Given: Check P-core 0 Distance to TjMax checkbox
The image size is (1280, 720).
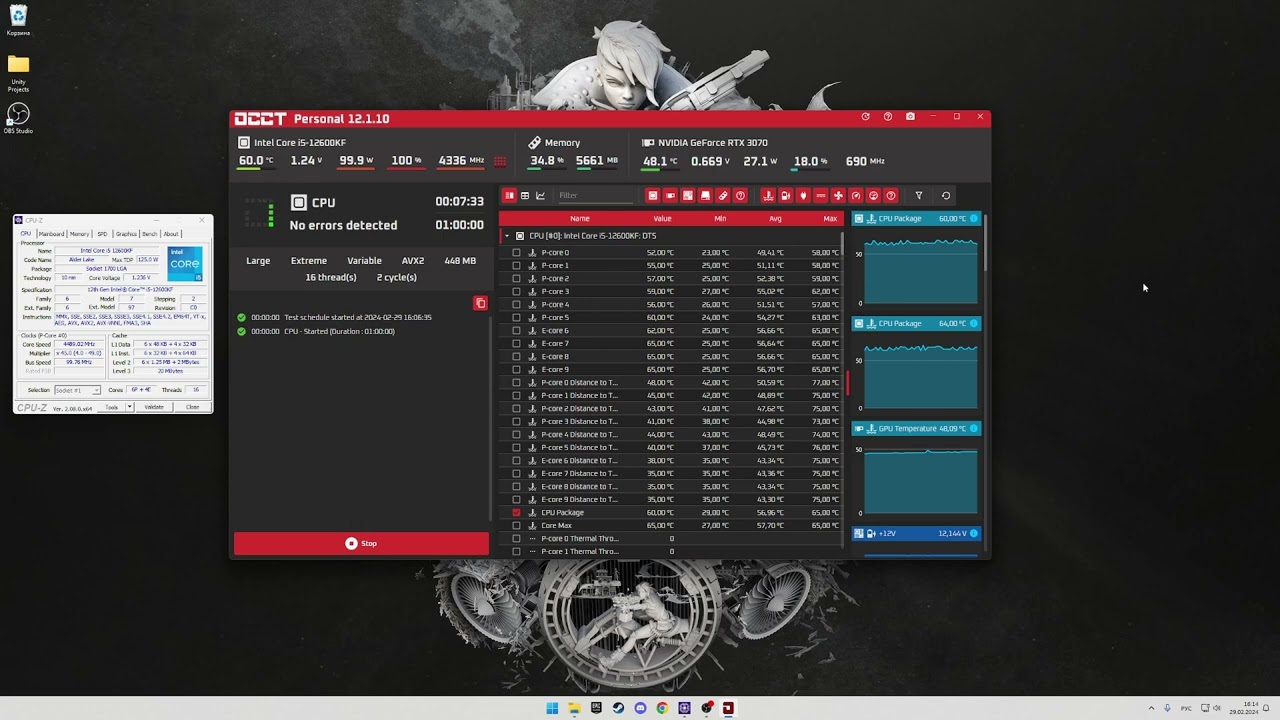Looking at the screenshot, I should click(x=516, y=383).
